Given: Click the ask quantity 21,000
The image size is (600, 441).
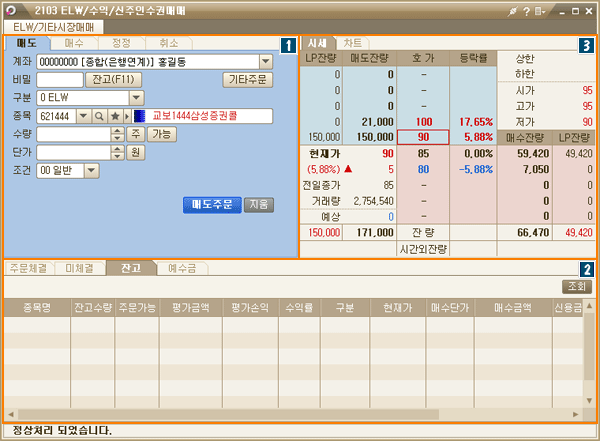Looking at the screenshot, I should (x=377, y=122).
